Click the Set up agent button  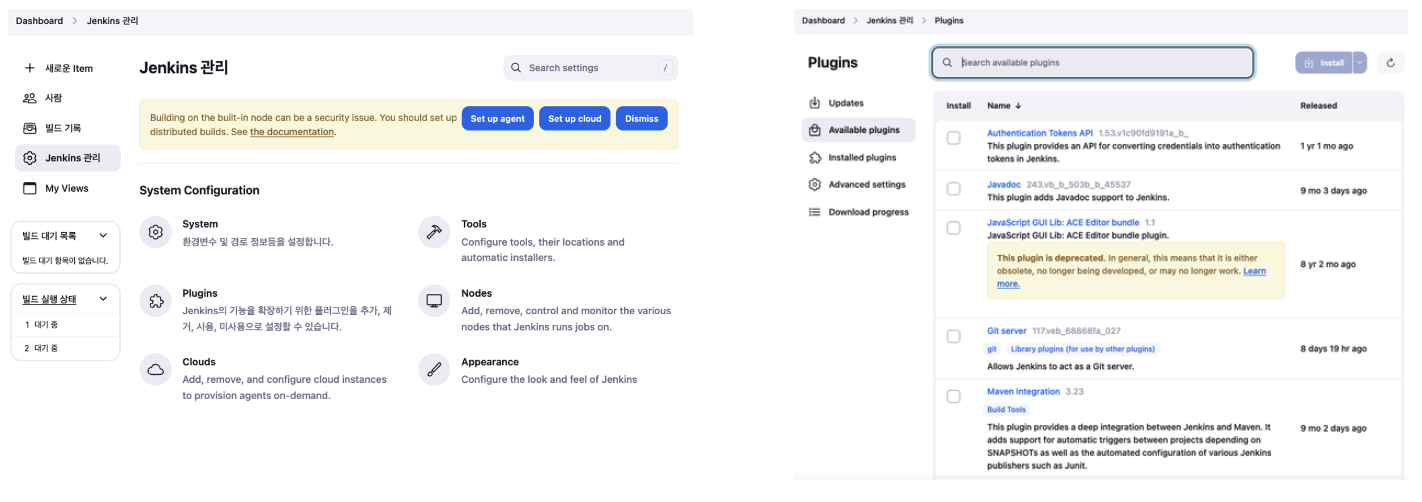coord(498,118)
